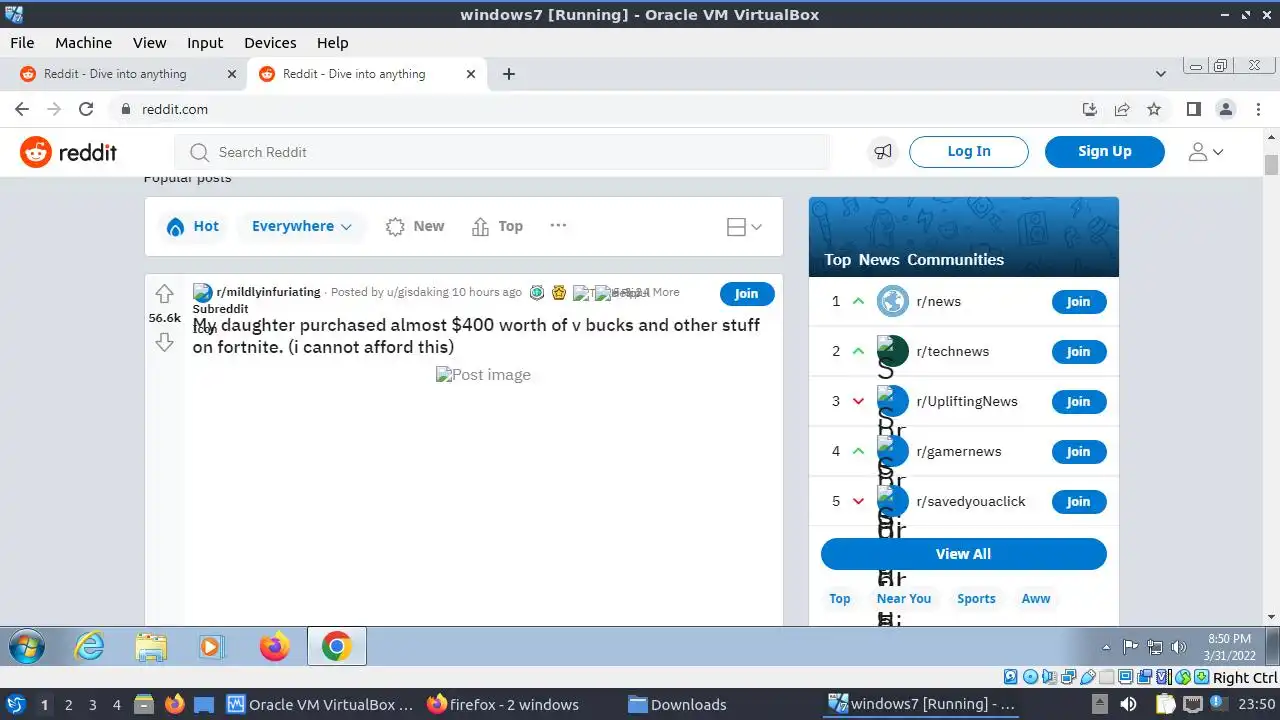Open the card view layout dropdown

click(x=744, y=227)
